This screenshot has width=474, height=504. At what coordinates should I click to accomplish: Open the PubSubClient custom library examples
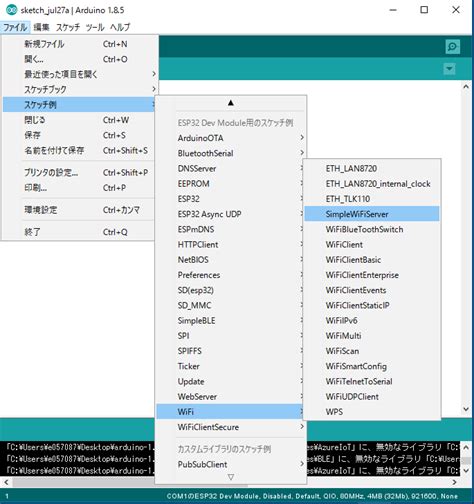[231, 464]
